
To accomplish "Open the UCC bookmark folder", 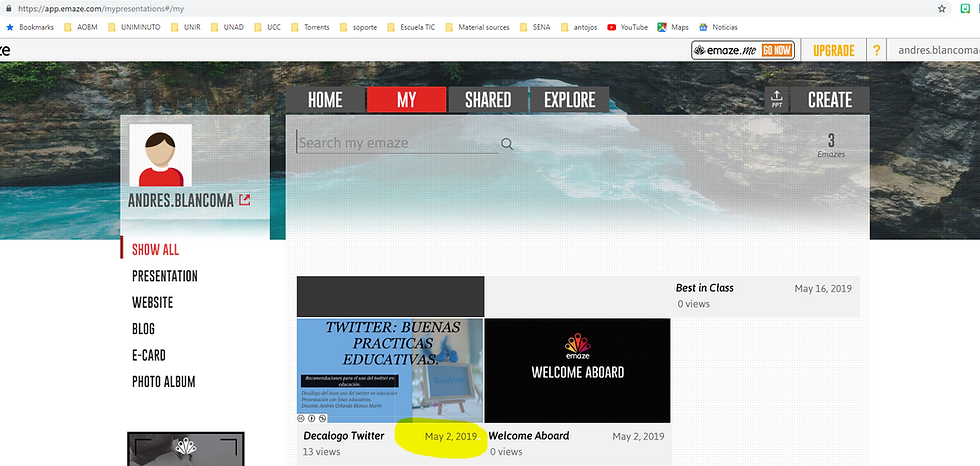I will tap(268, 27).
